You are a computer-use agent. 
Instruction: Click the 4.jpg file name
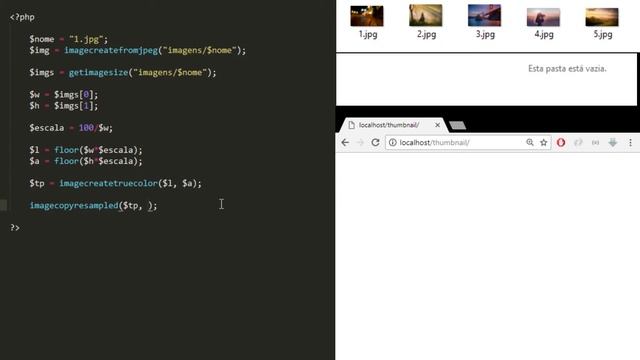544,35
